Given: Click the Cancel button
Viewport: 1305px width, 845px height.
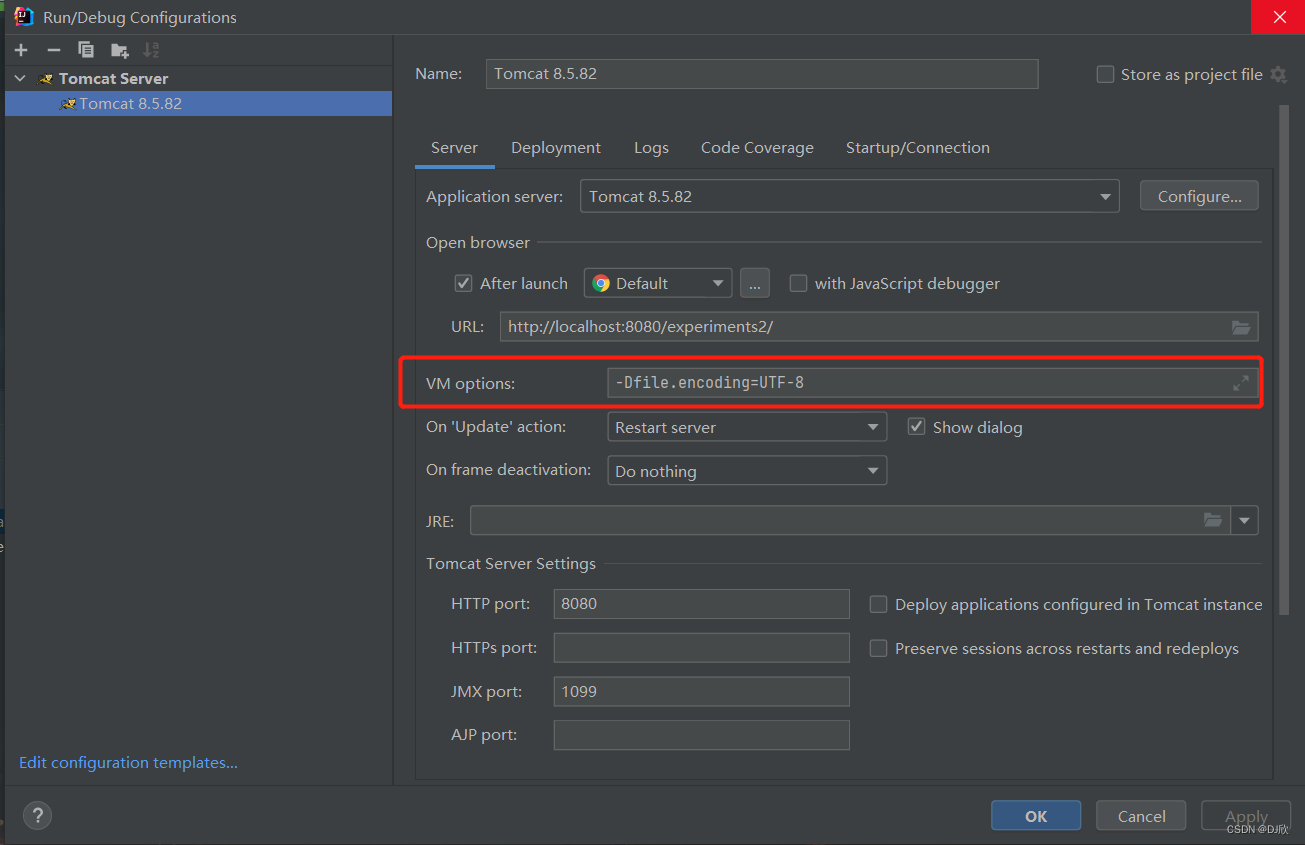Looking at the screenshot, I should click(x=1141, y=816).
